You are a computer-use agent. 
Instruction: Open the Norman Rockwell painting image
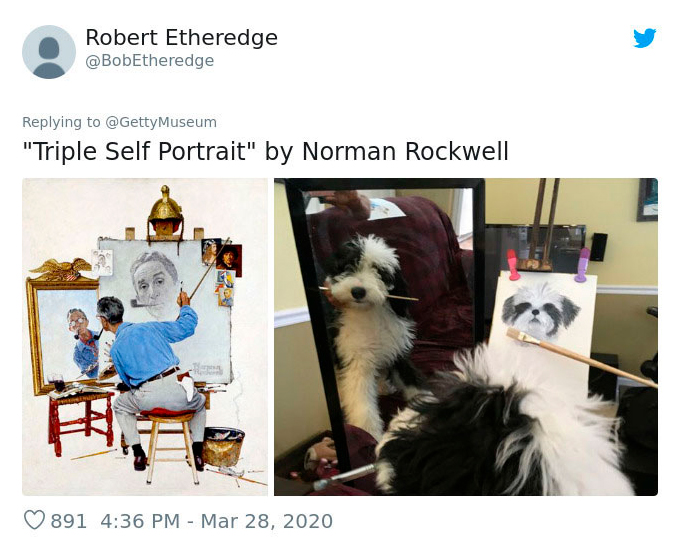click(145, 337)
